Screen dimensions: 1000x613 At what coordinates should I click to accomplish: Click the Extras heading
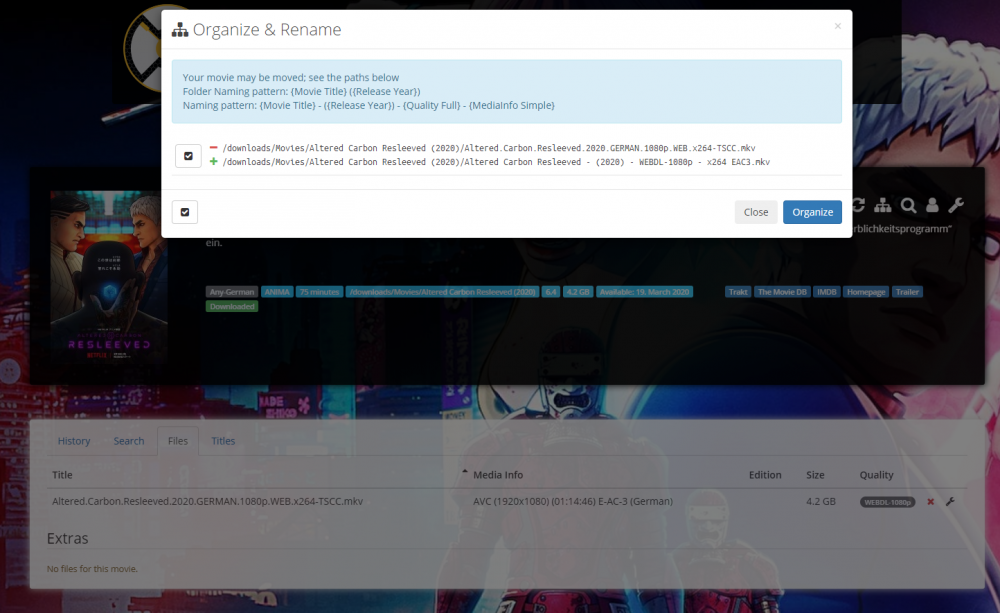pos(68,538)
